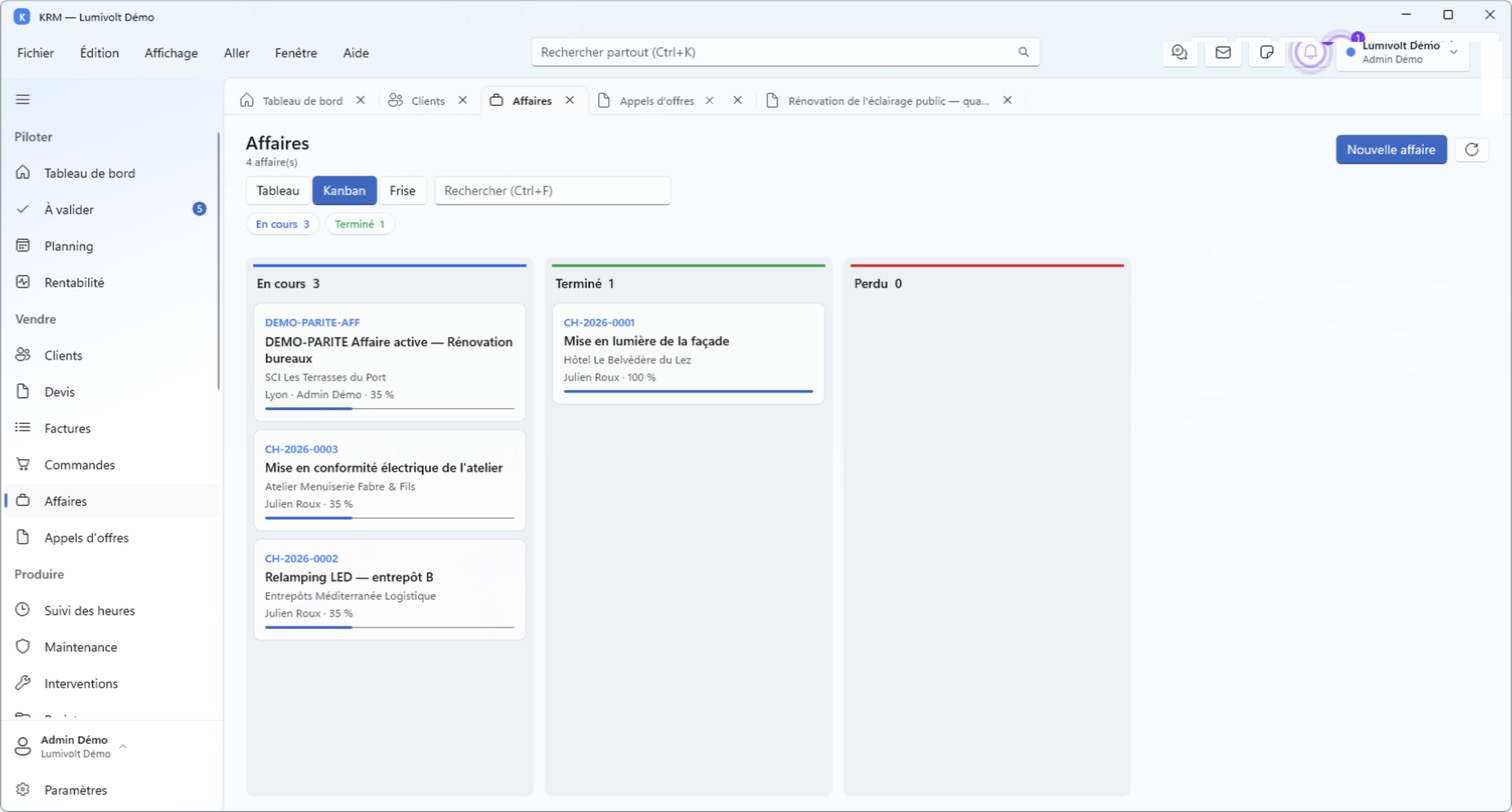Click 'Entrepôts Méditerranée Logistique' text
Screen dimensions: 1512x812
point(350,596)
